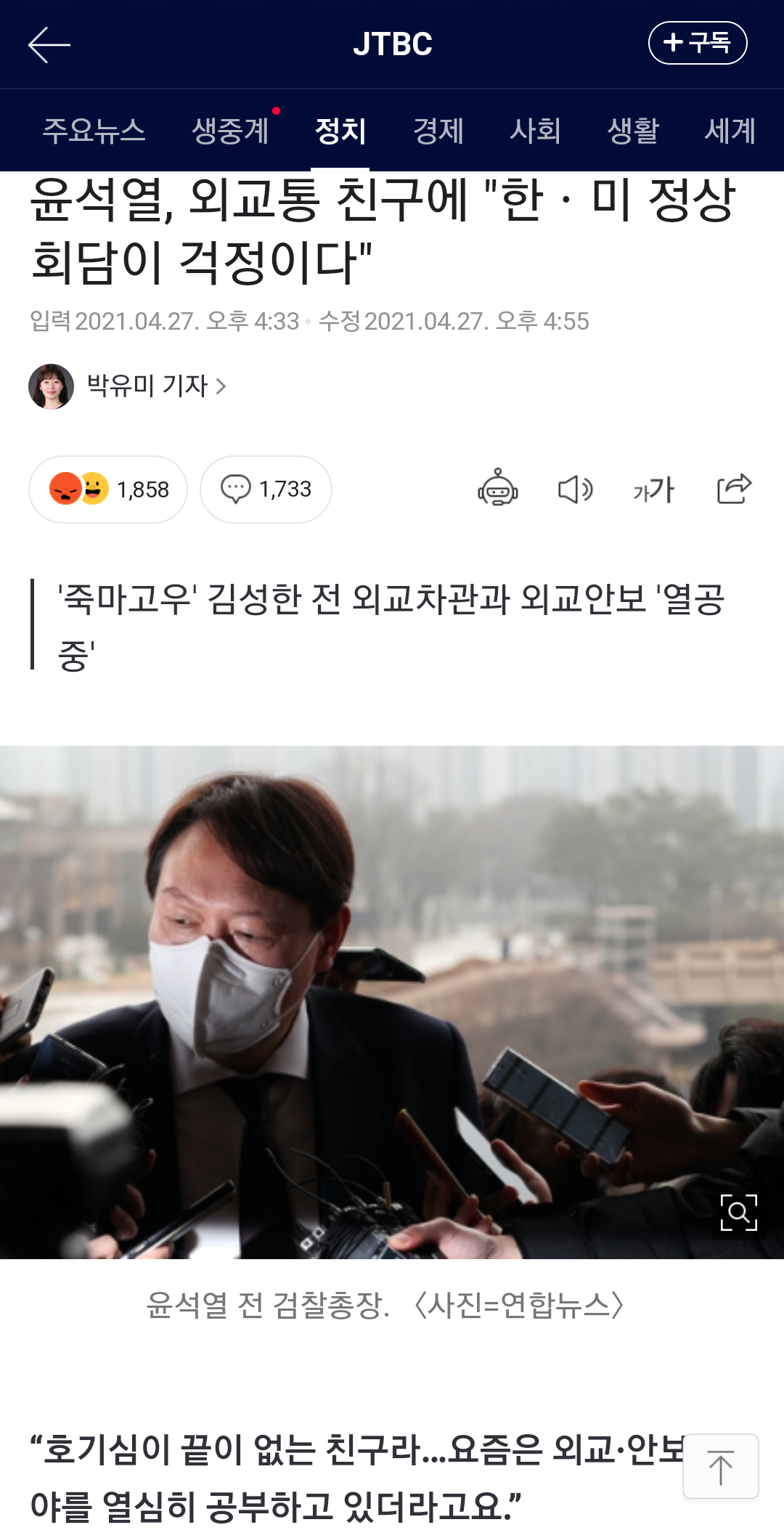The height and width of the screenshot is (1538, 784).
Task: Go back using the arrow icon
Action: click(x=49, y=44)
